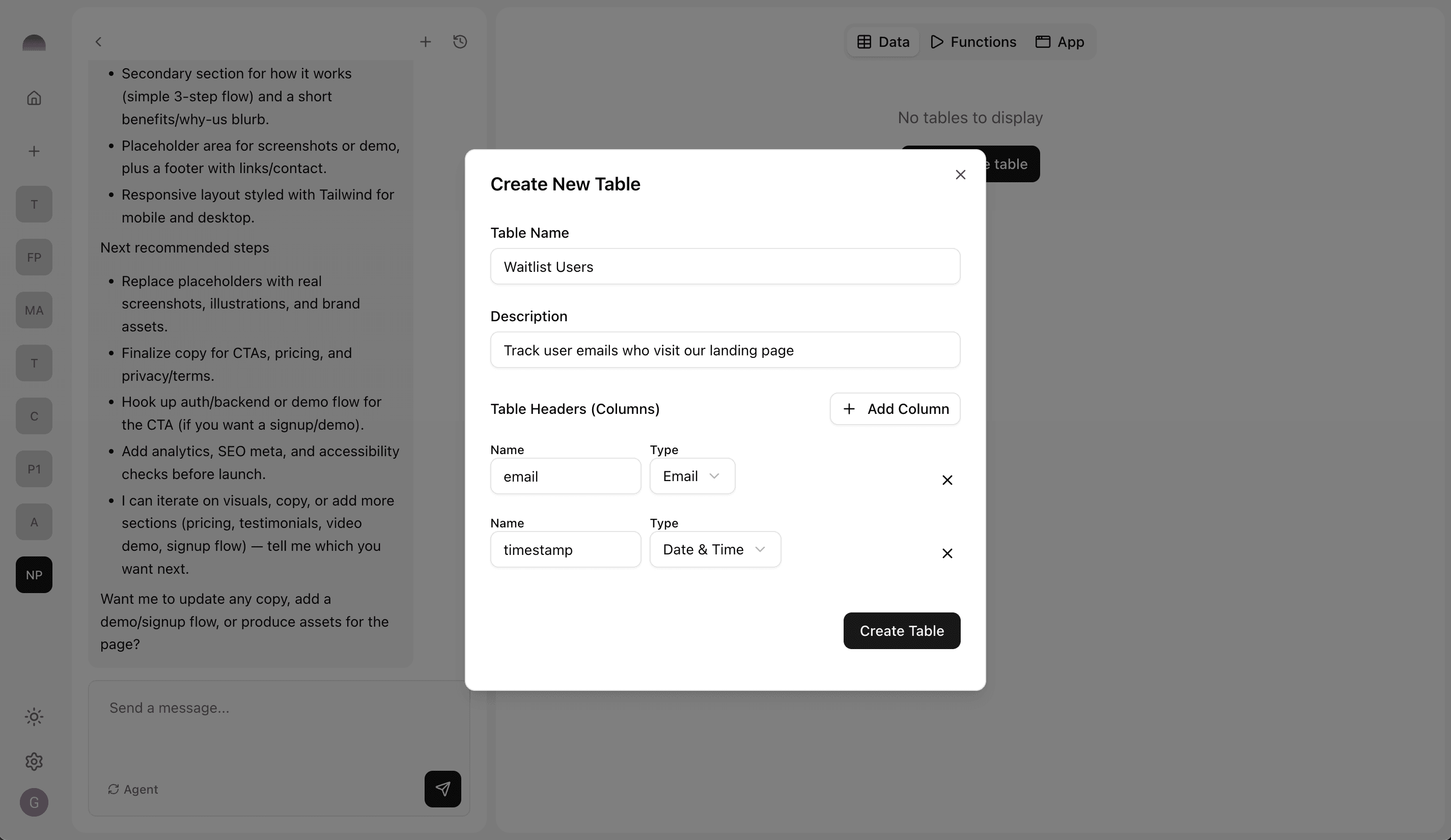Open the App tab
This screenshot has width=1451, height=840.
coord(1059,41)
